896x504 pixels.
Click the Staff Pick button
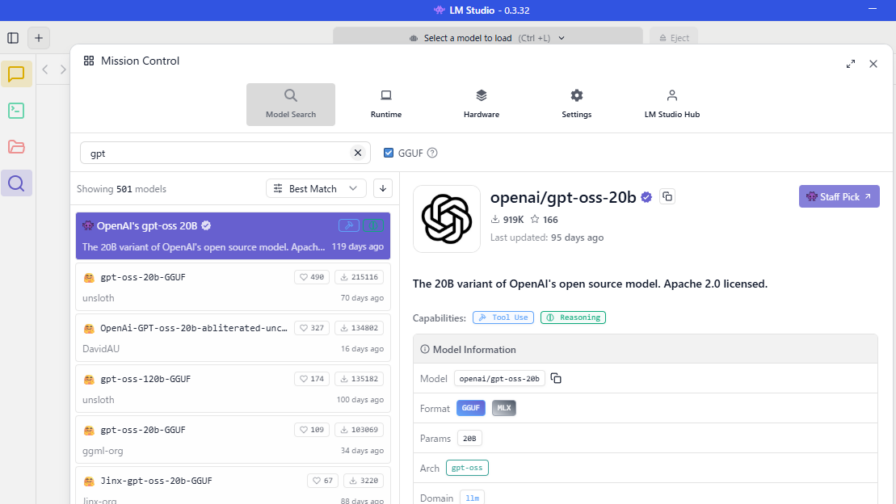[x=838, y=197]
